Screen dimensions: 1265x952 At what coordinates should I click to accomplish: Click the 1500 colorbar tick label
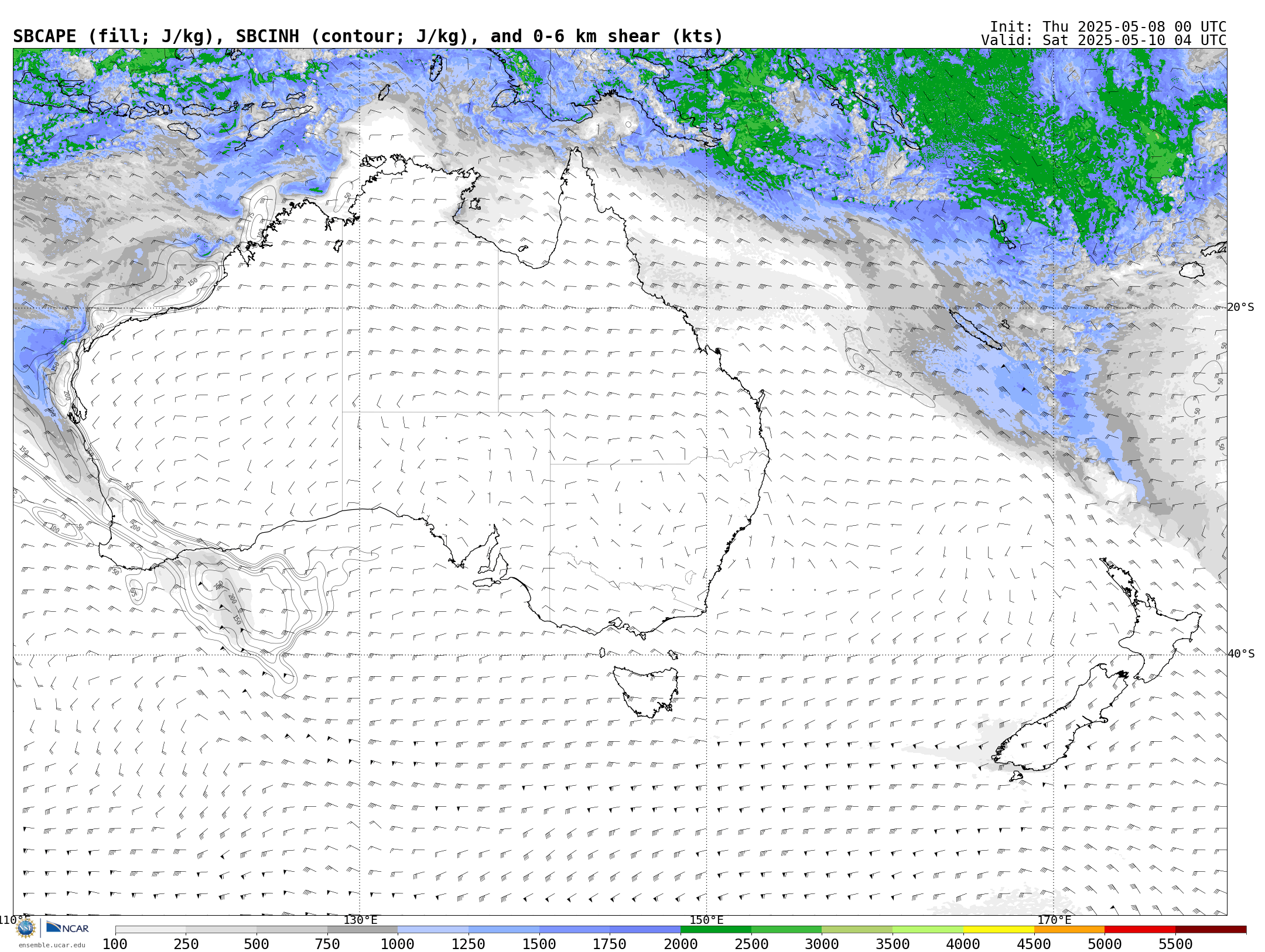click(539, 944)
